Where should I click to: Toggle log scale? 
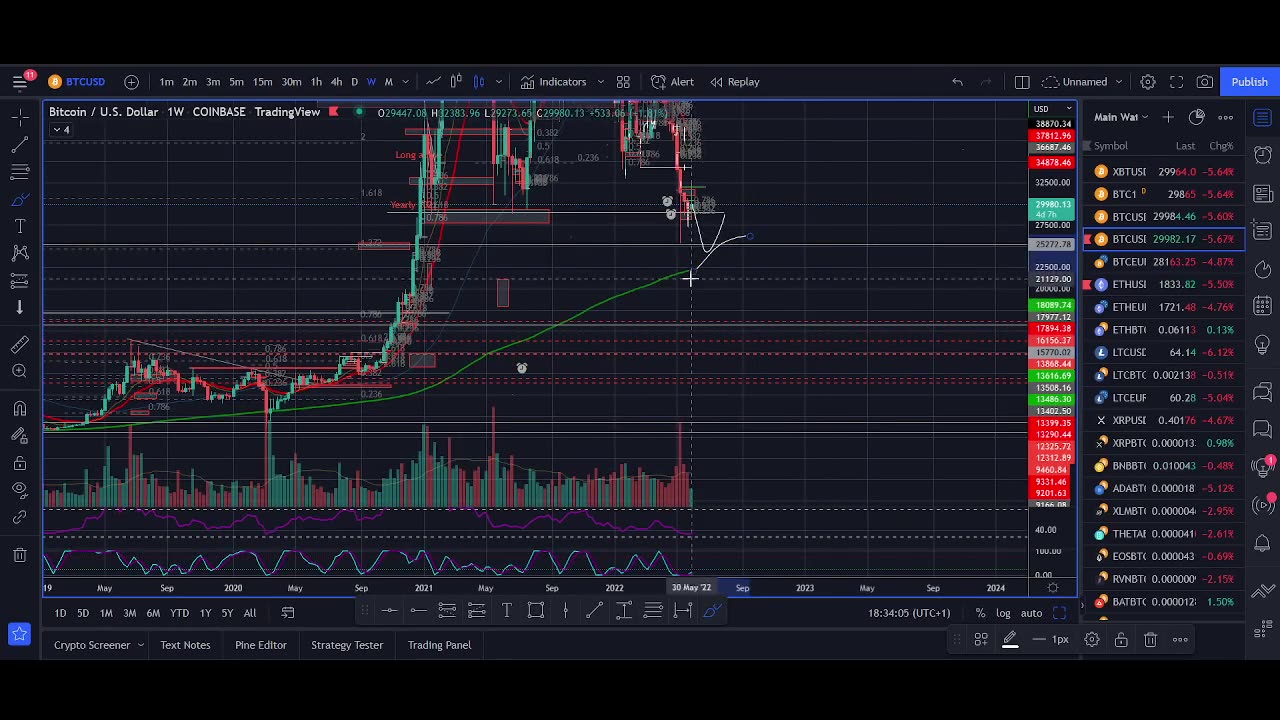point(1003,613)
